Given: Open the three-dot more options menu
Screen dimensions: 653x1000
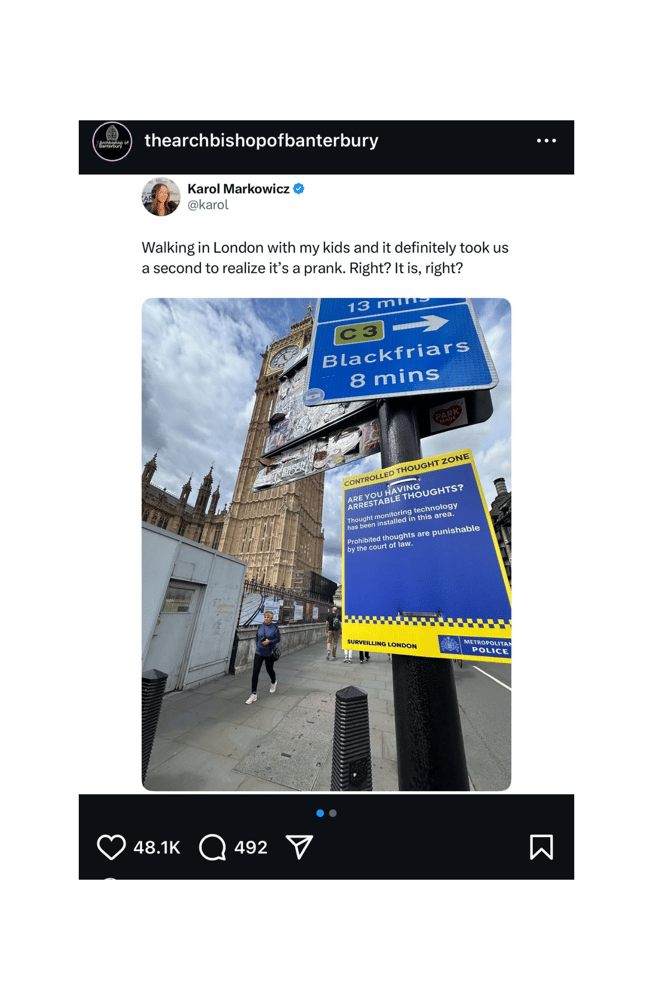Looking at the screenshot, I should pyautogui.click(x=547, y=140).
